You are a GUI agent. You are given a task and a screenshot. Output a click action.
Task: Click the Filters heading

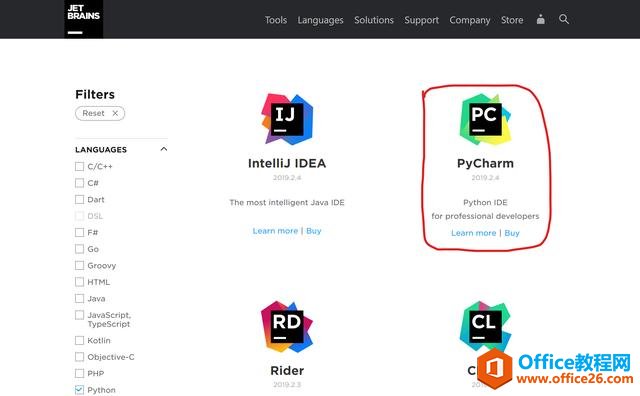[x=95, y=94]
